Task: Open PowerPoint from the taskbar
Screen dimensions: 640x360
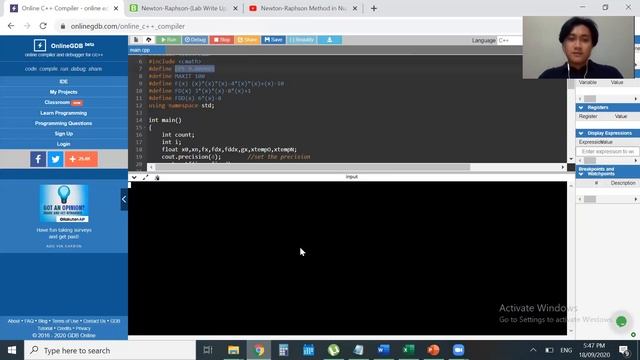Action: [x=433, y=350]
